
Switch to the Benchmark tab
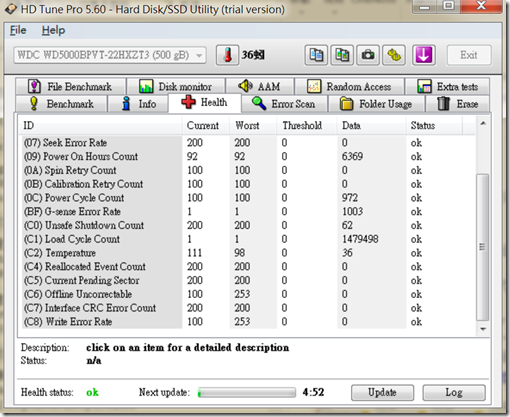tap(61, 104)
